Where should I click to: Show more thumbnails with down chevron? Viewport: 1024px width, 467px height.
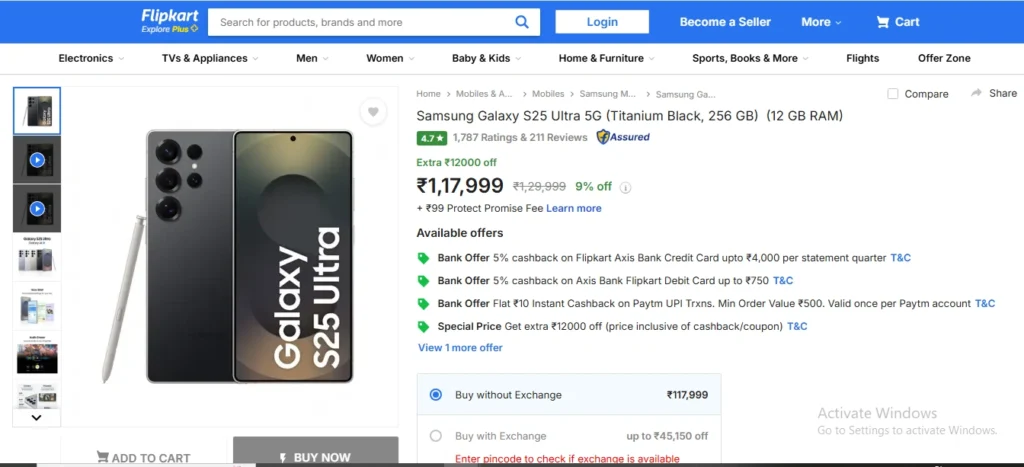(x=37, y=417)
